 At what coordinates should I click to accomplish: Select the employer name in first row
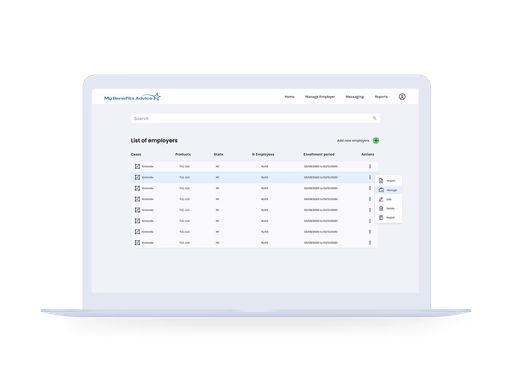tap(148, 166)
